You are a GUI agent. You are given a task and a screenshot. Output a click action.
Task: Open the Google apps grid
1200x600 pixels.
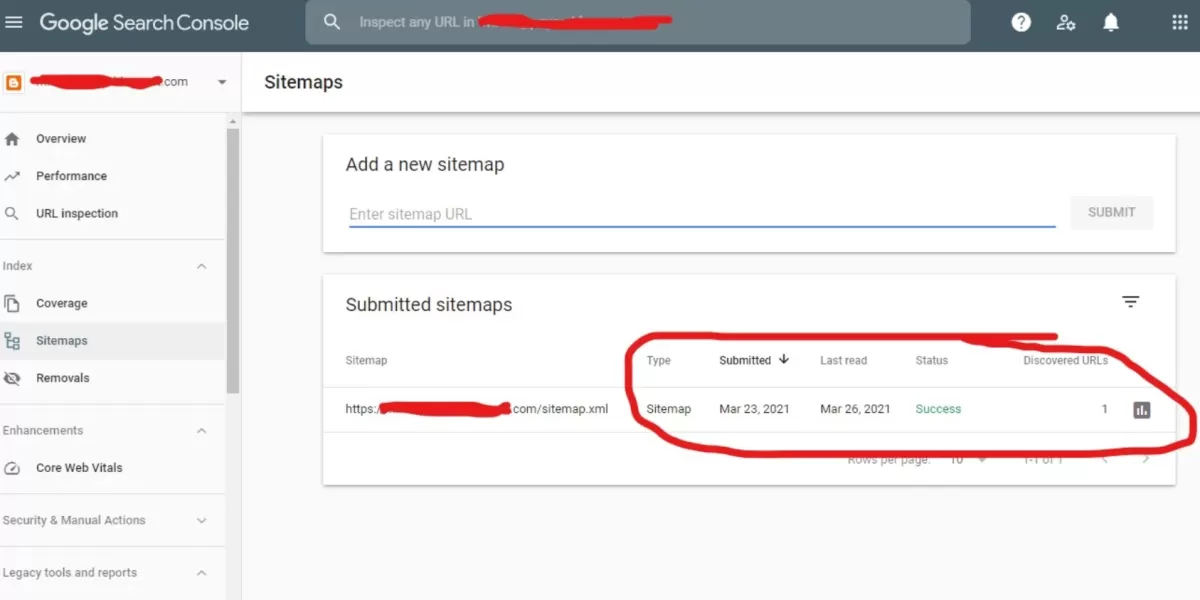coord(1180,22)
